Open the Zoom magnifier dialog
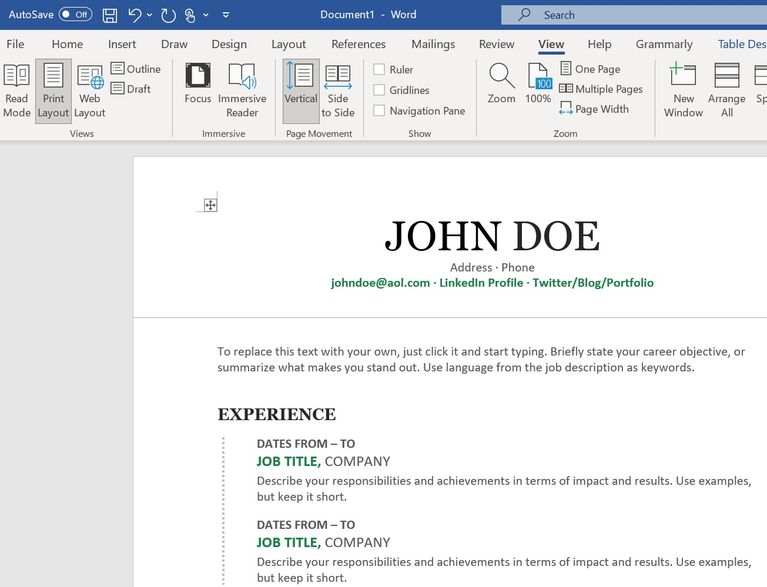 (501, 84)
